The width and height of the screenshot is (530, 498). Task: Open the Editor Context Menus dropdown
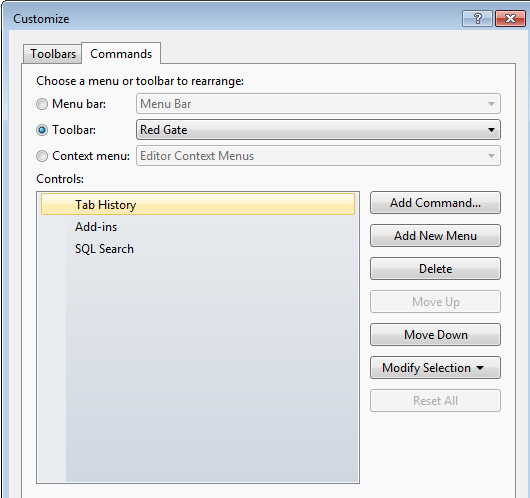(x=318, y=156)
